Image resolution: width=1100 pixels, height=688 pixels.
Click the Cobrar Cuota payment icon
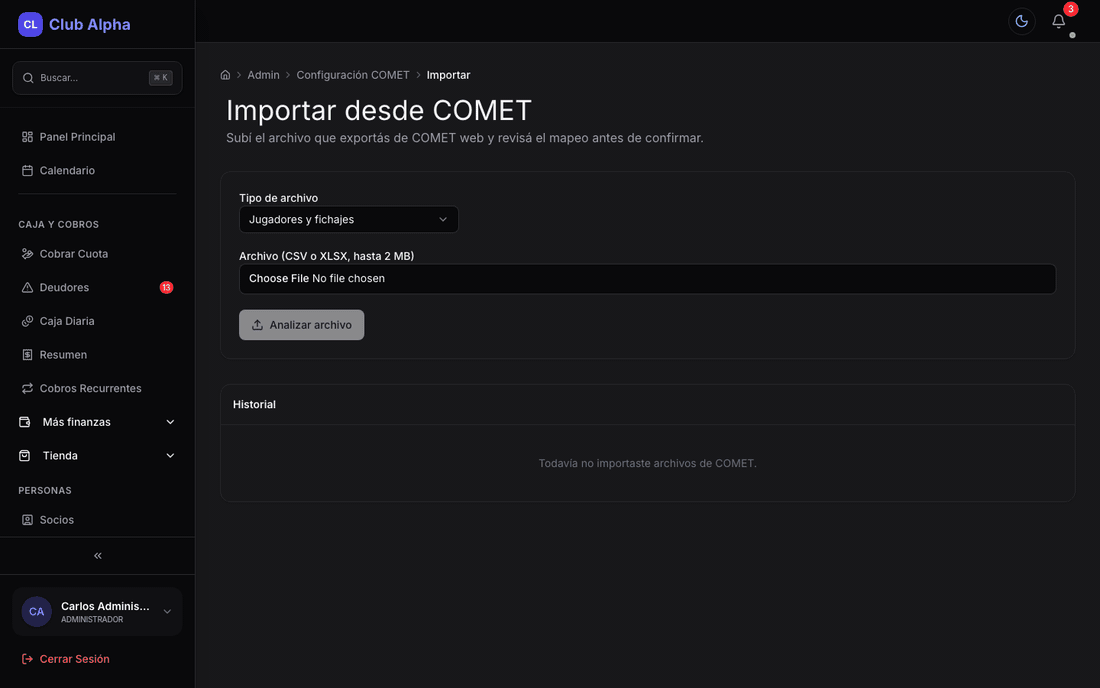(x=27, y=254)
